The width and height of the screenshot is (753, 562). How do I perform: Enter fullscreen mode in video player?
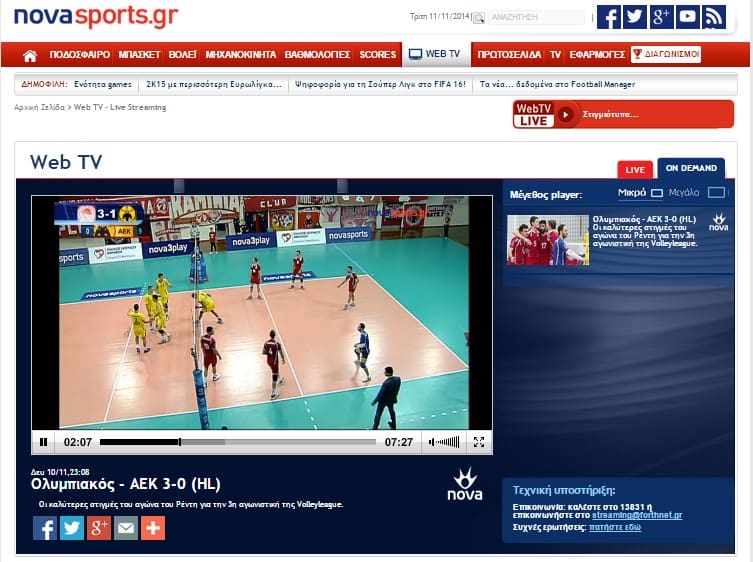click(479, 441)
